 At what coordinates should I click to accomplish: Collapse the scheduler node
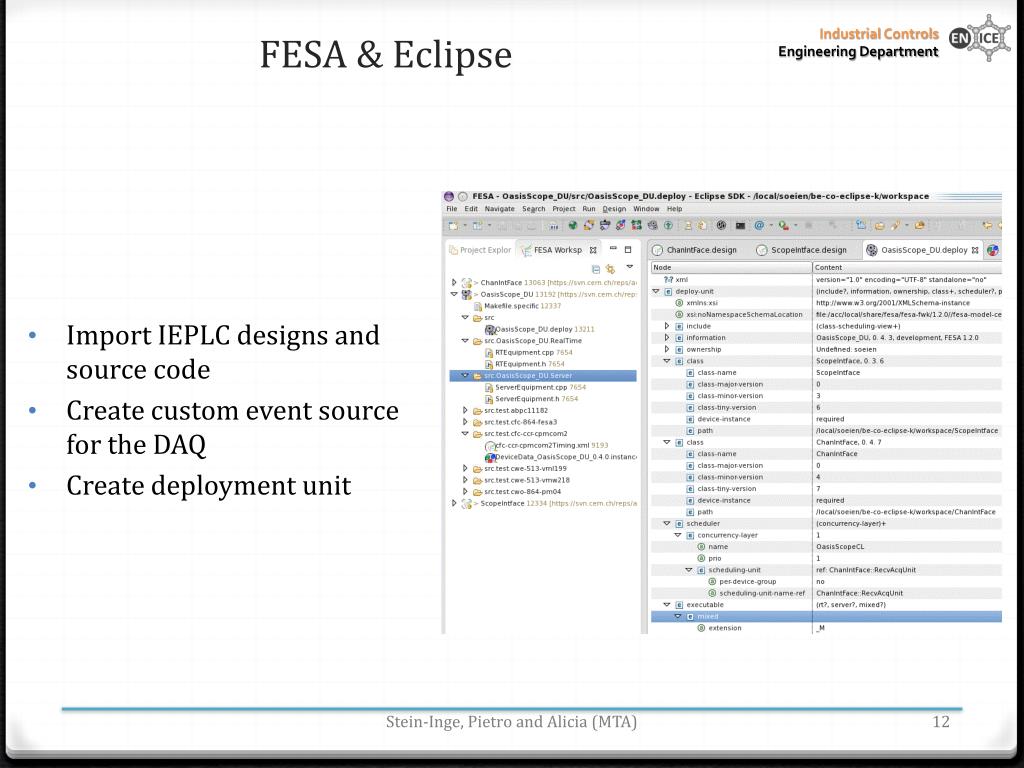[x=667, y=524]
